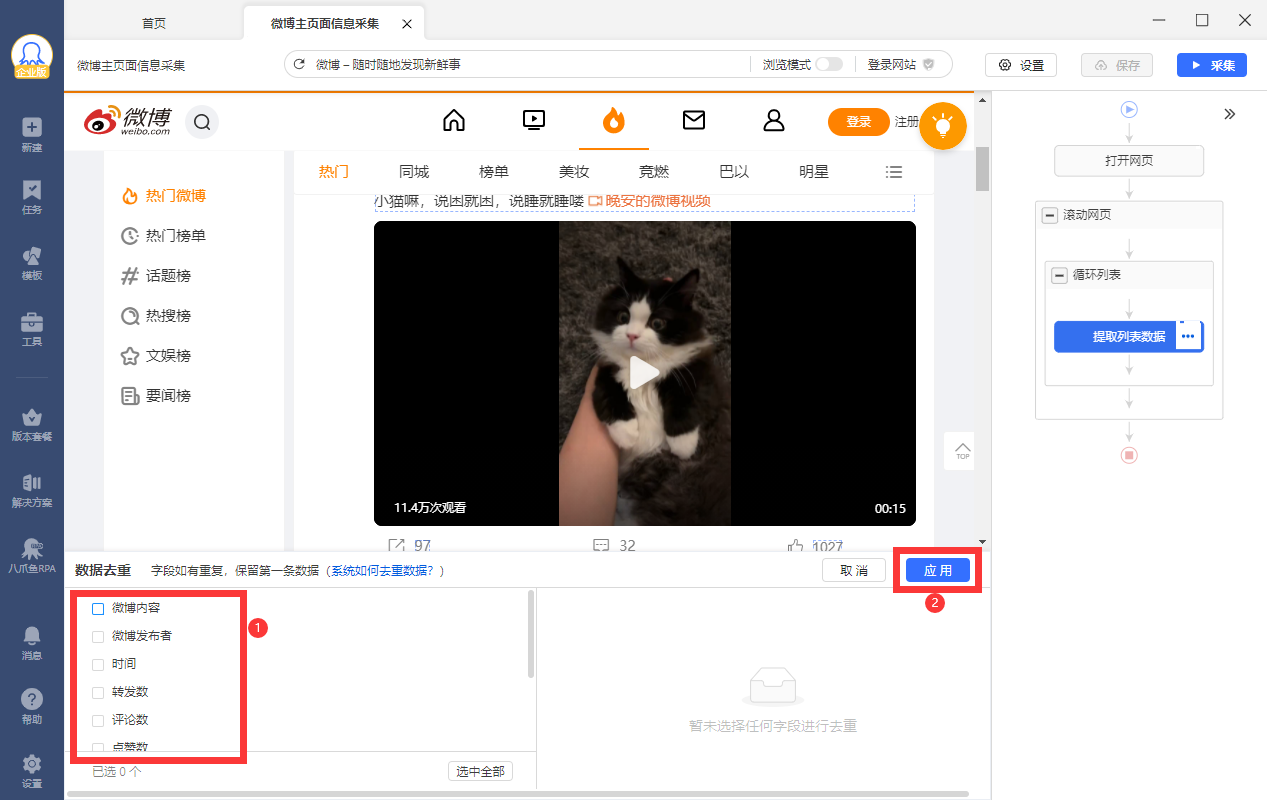Check the 时间 checkbox

[x=98, y=664]
